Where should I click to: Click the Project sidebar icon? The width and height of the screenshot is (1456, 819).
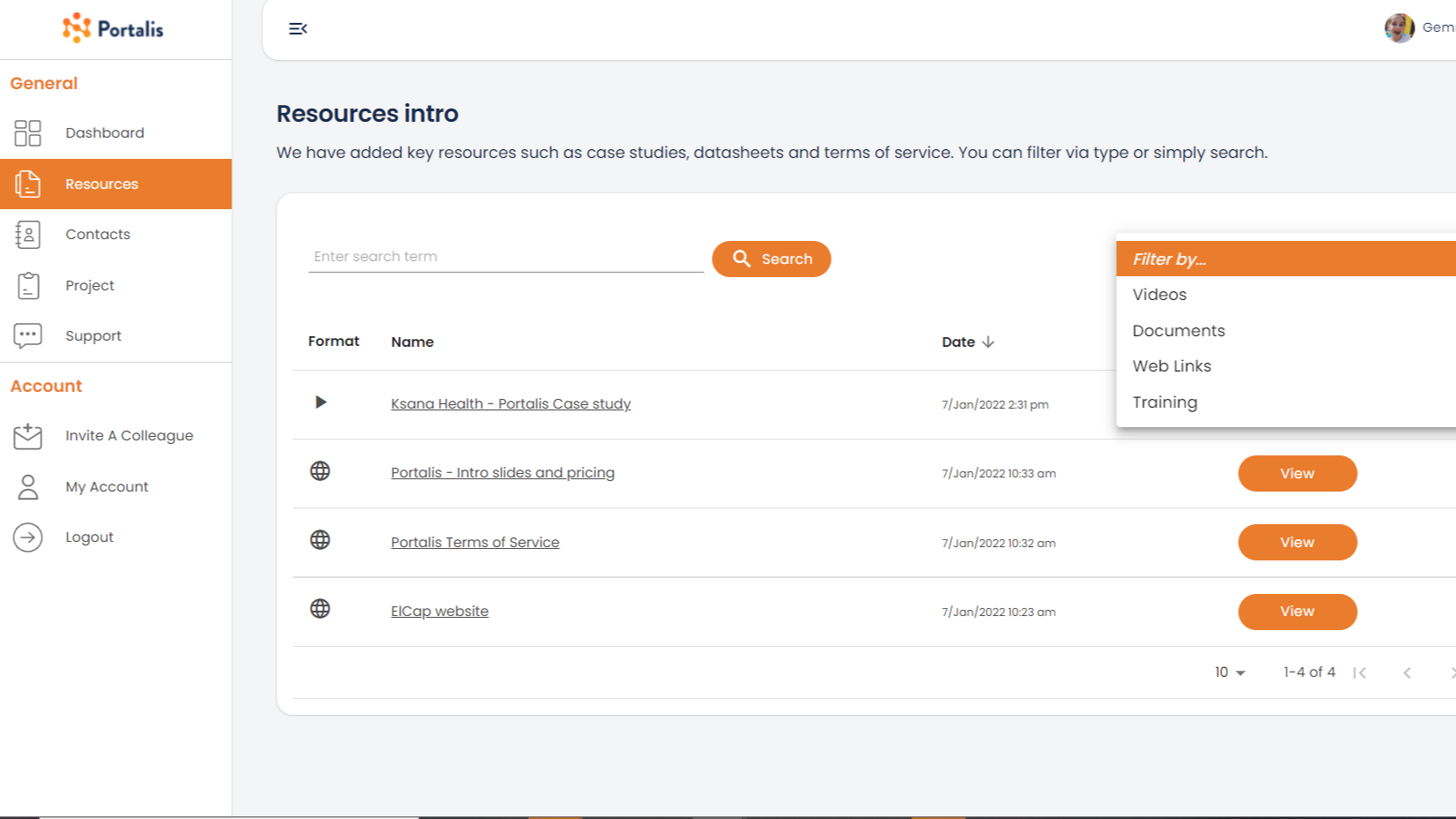(x=27, y=285)
